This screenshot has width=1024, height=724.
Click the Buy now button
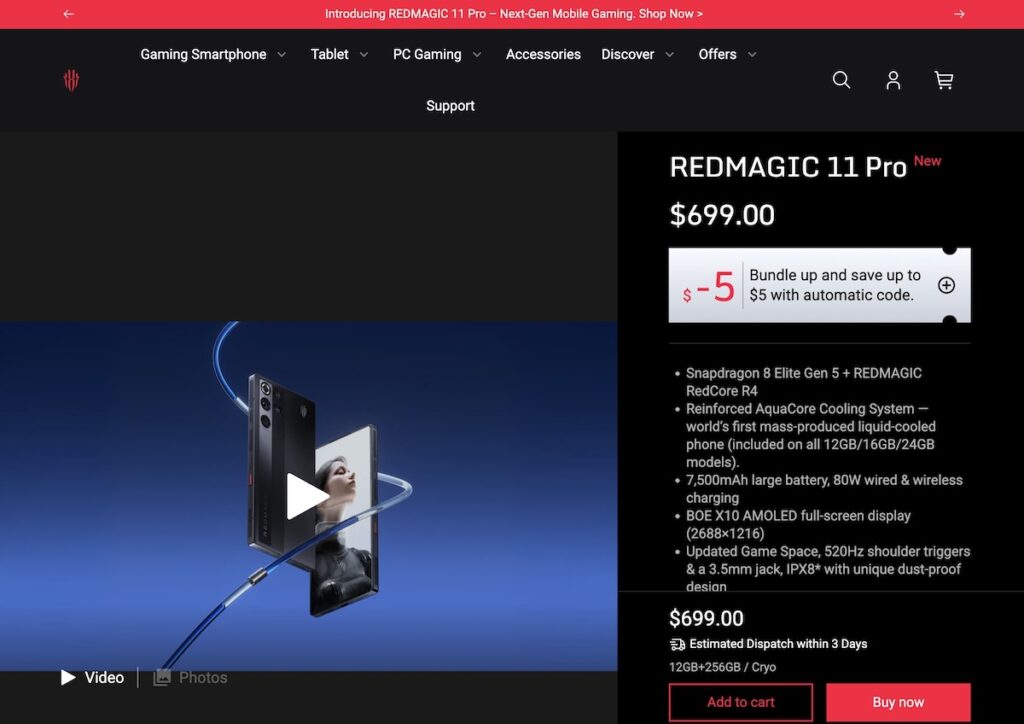pos(898,702)
